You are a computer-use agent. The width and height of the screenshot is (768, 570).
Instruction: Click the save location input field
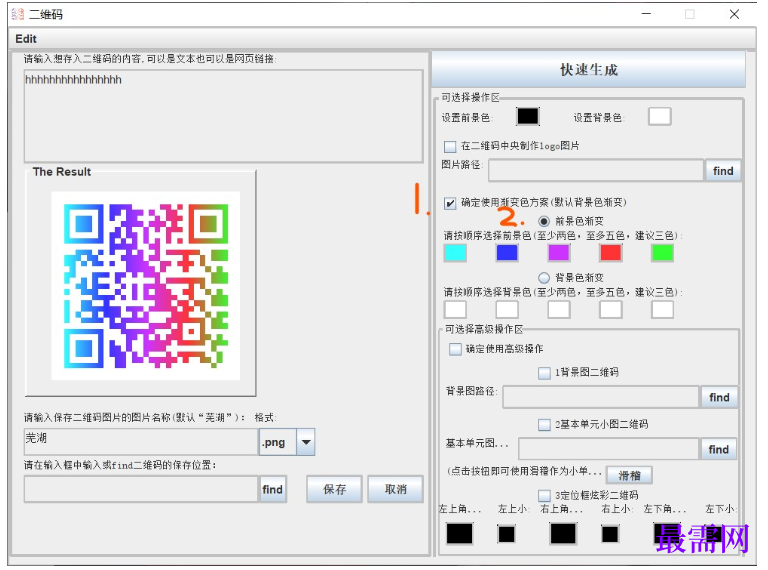pyautogui.click(x=141, y=489)
